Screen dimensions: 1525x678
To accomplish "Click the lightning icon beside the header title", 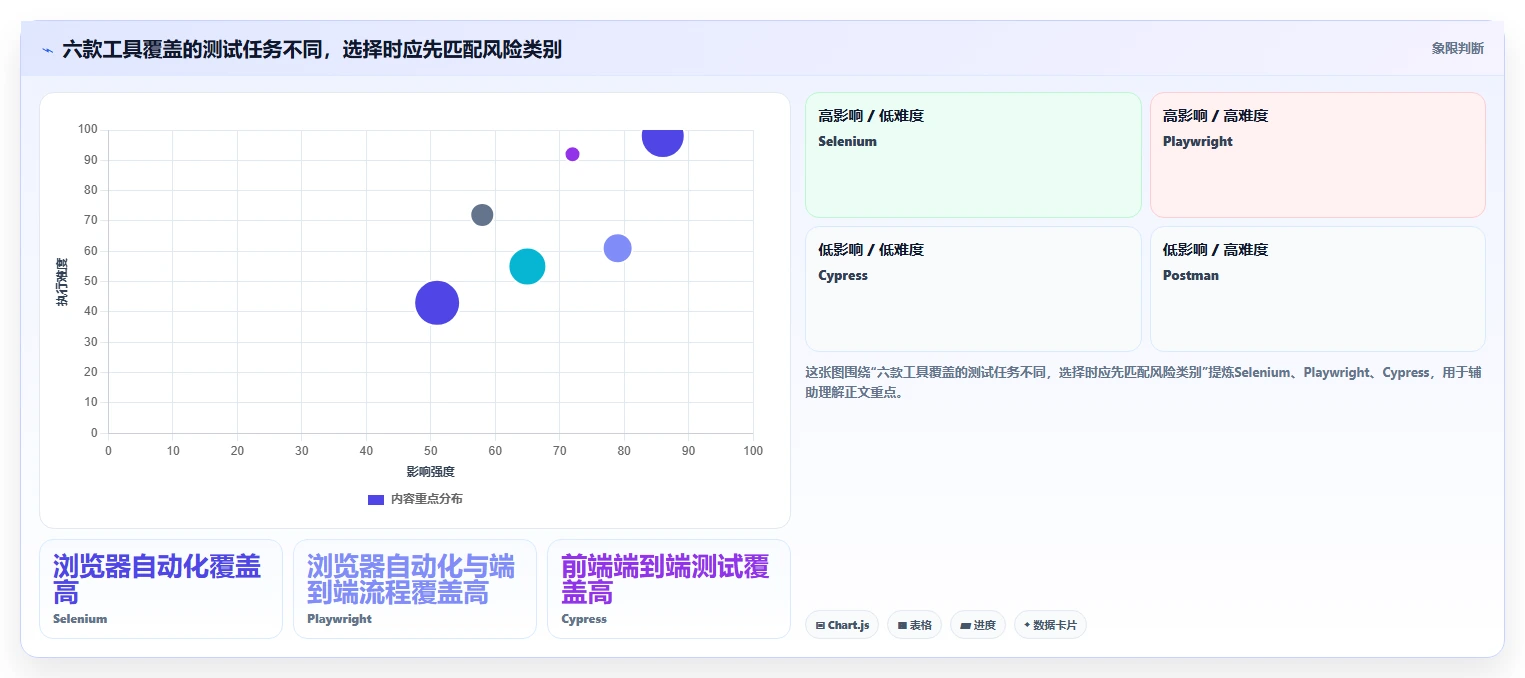I will coord(47,50).
